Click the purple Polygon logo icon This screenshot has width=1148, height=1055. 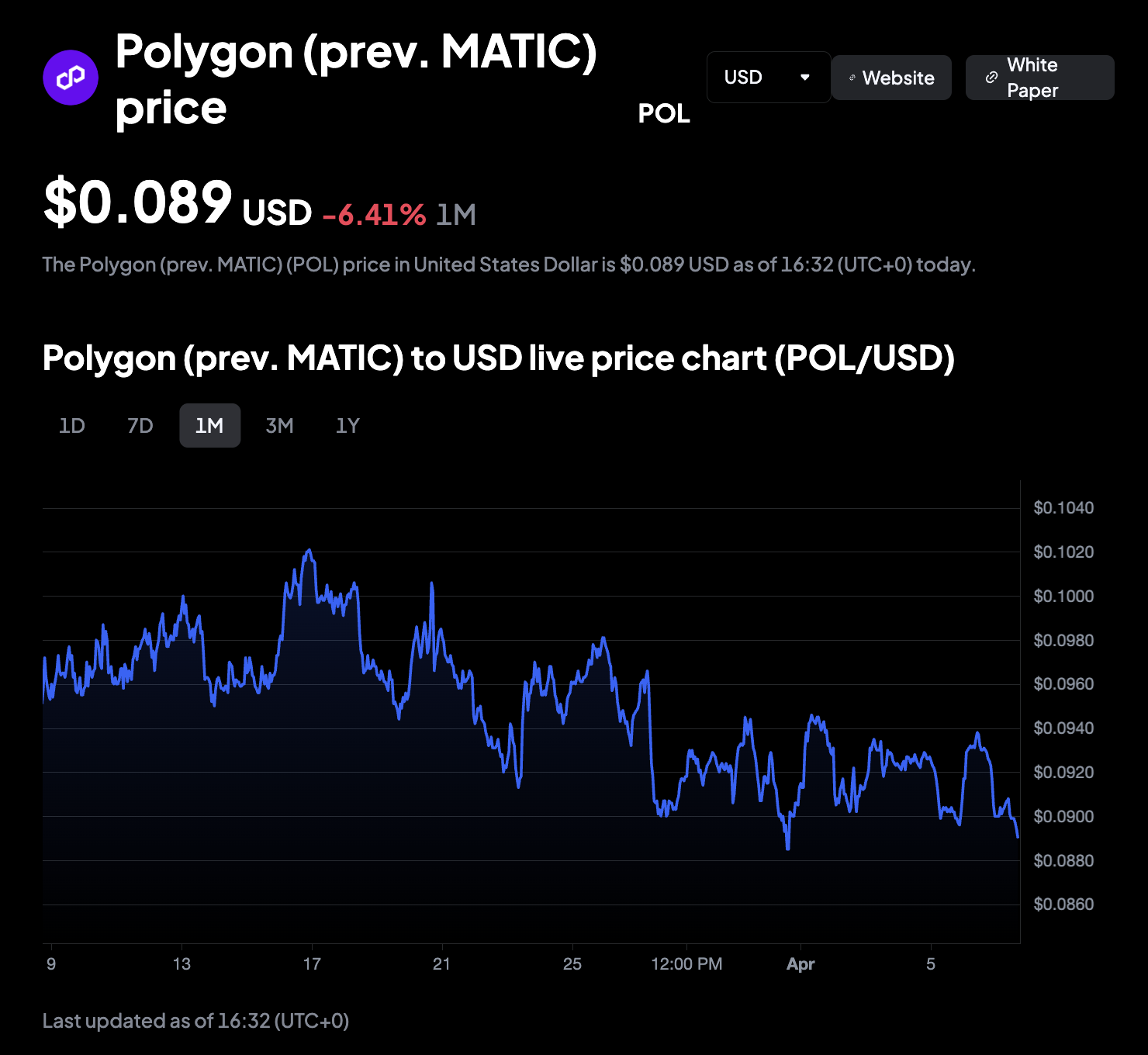71,78
